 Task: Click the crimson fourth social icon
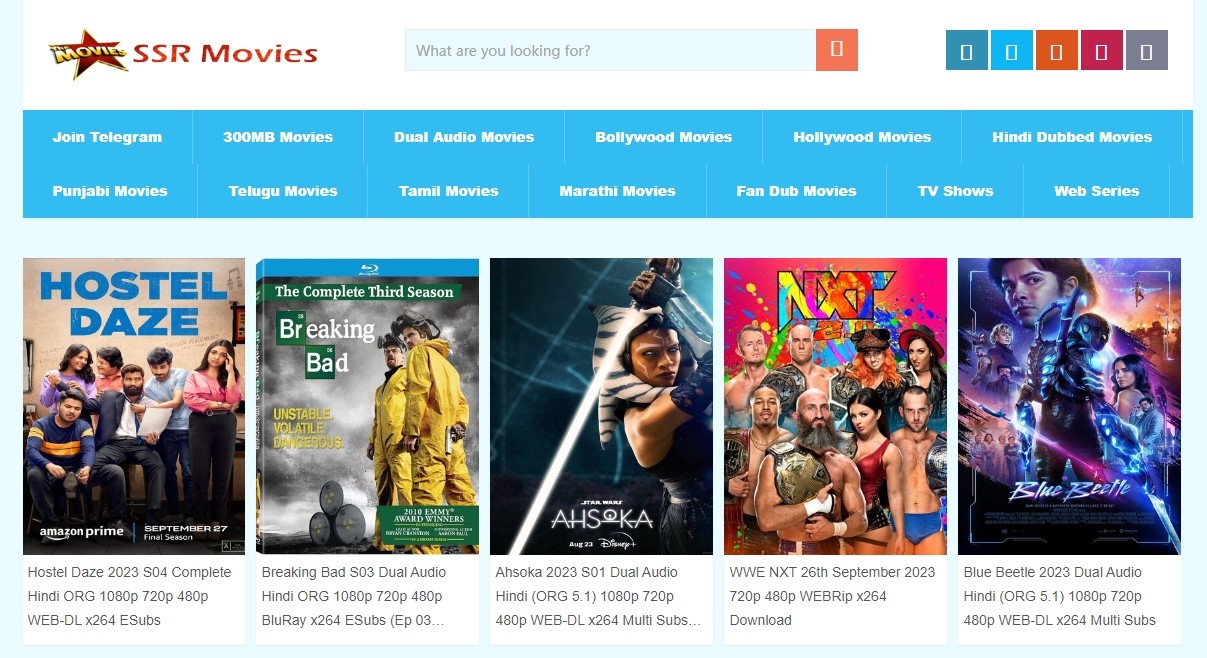(1102, 50)
